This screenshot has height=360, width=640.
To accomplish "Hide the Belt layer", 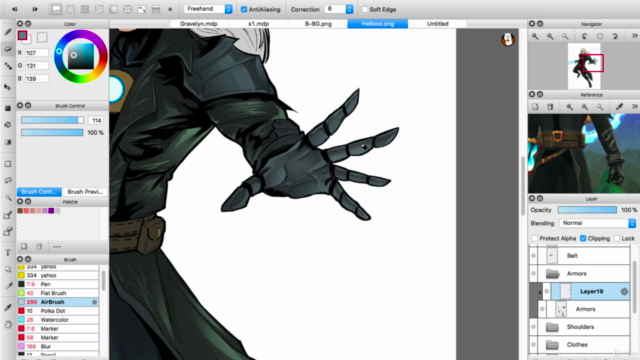I will [x=533, y=256].
